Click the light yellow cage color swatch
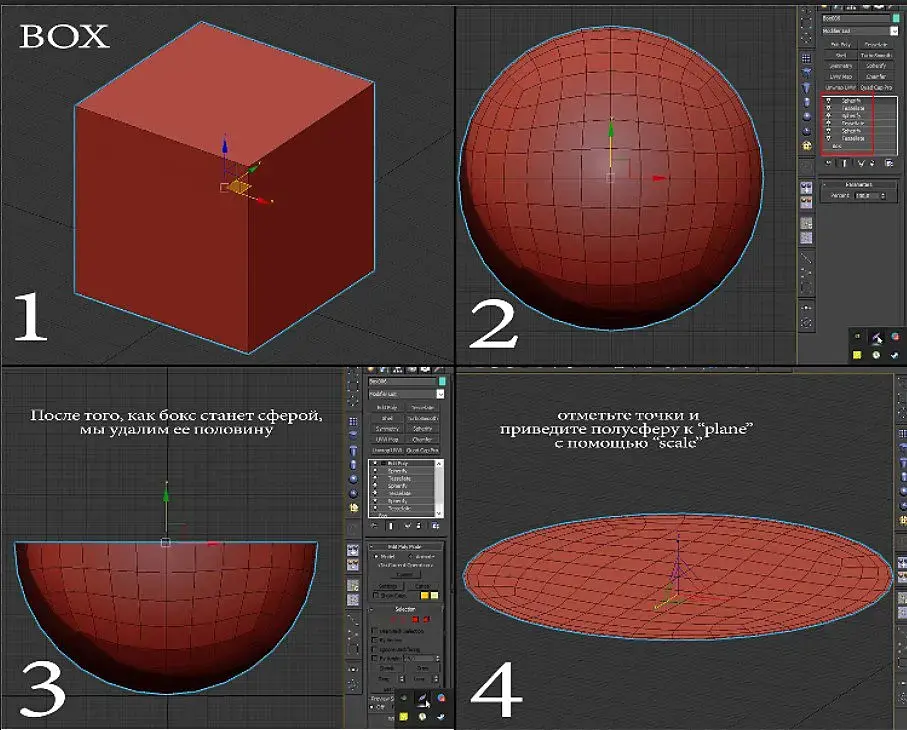 coord(434,595)
